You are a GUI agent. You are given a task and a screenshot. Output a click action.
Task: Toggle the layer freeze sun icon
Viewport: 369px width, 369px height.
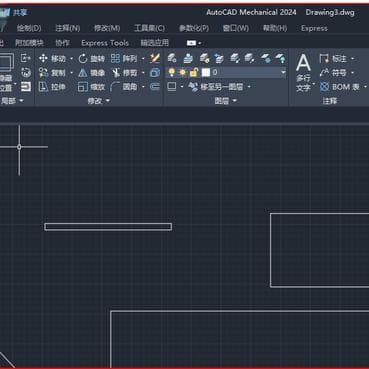[183, 72]
